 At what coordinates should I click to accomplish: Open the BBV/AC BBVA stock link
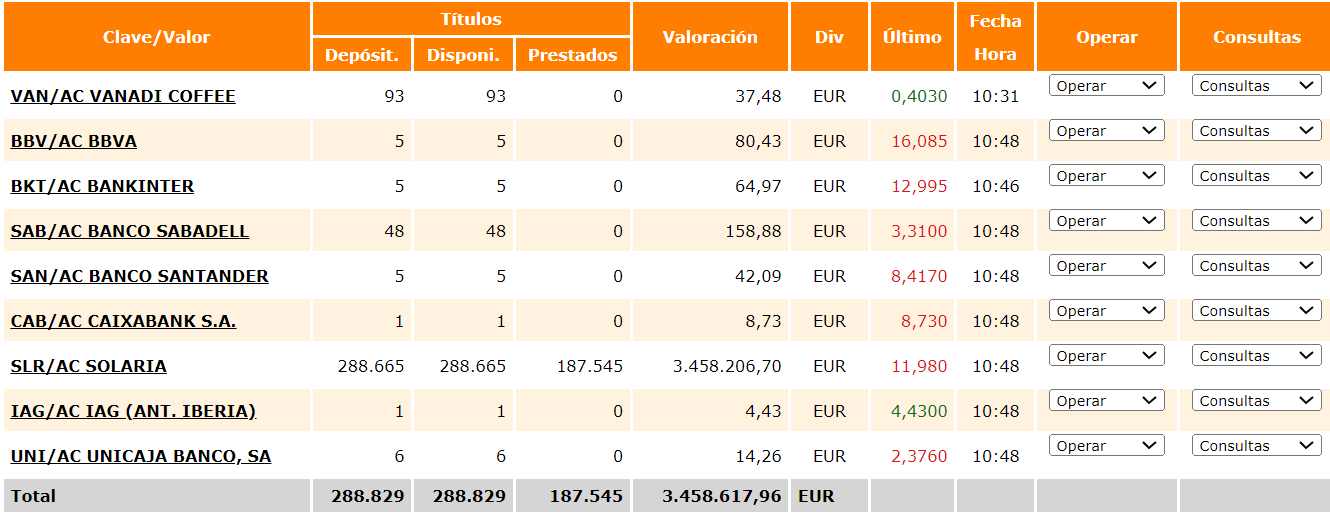click(73, 141)
